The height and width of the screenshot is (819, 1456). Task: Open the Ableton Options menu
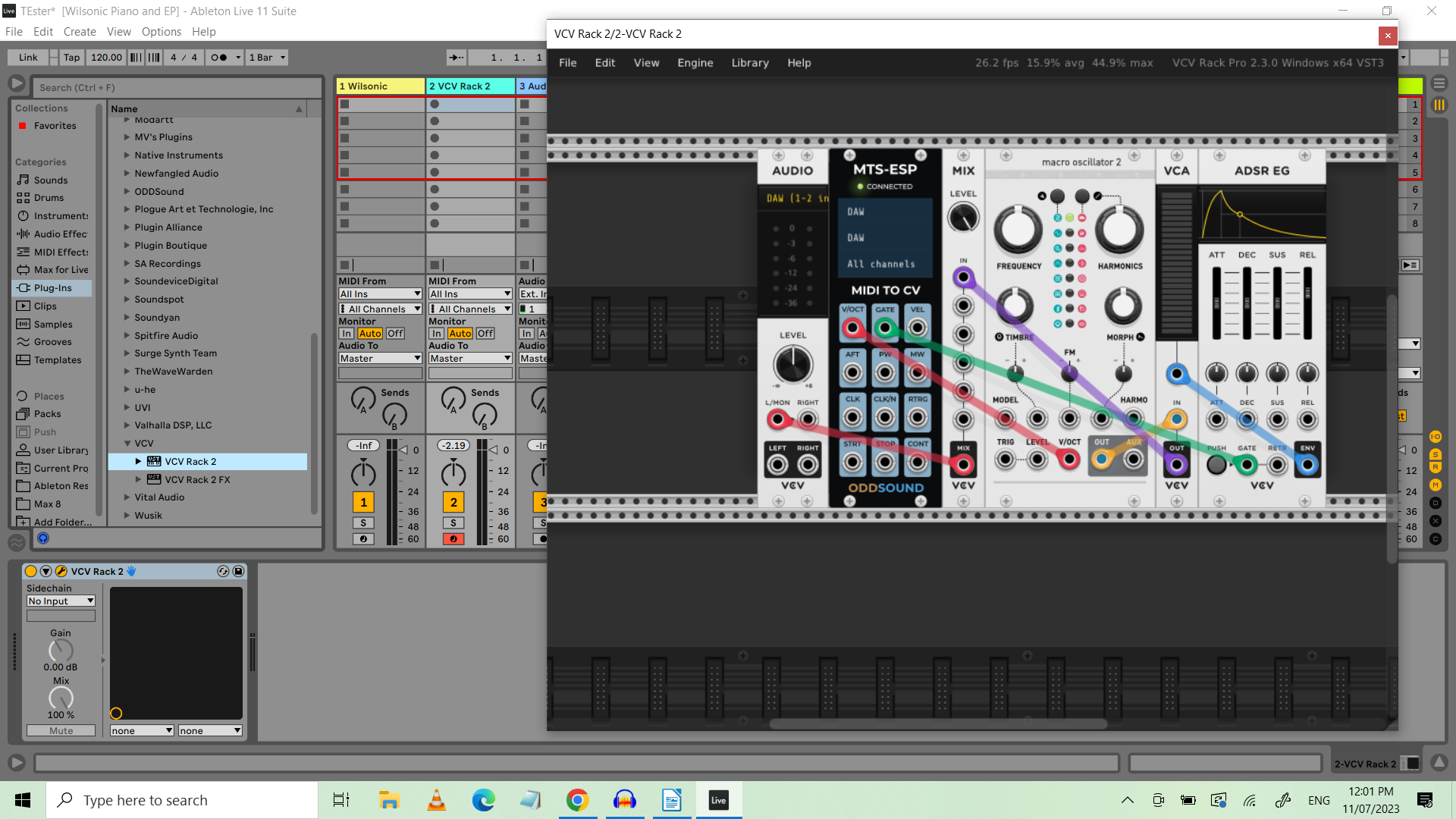[x=162, y=32]
